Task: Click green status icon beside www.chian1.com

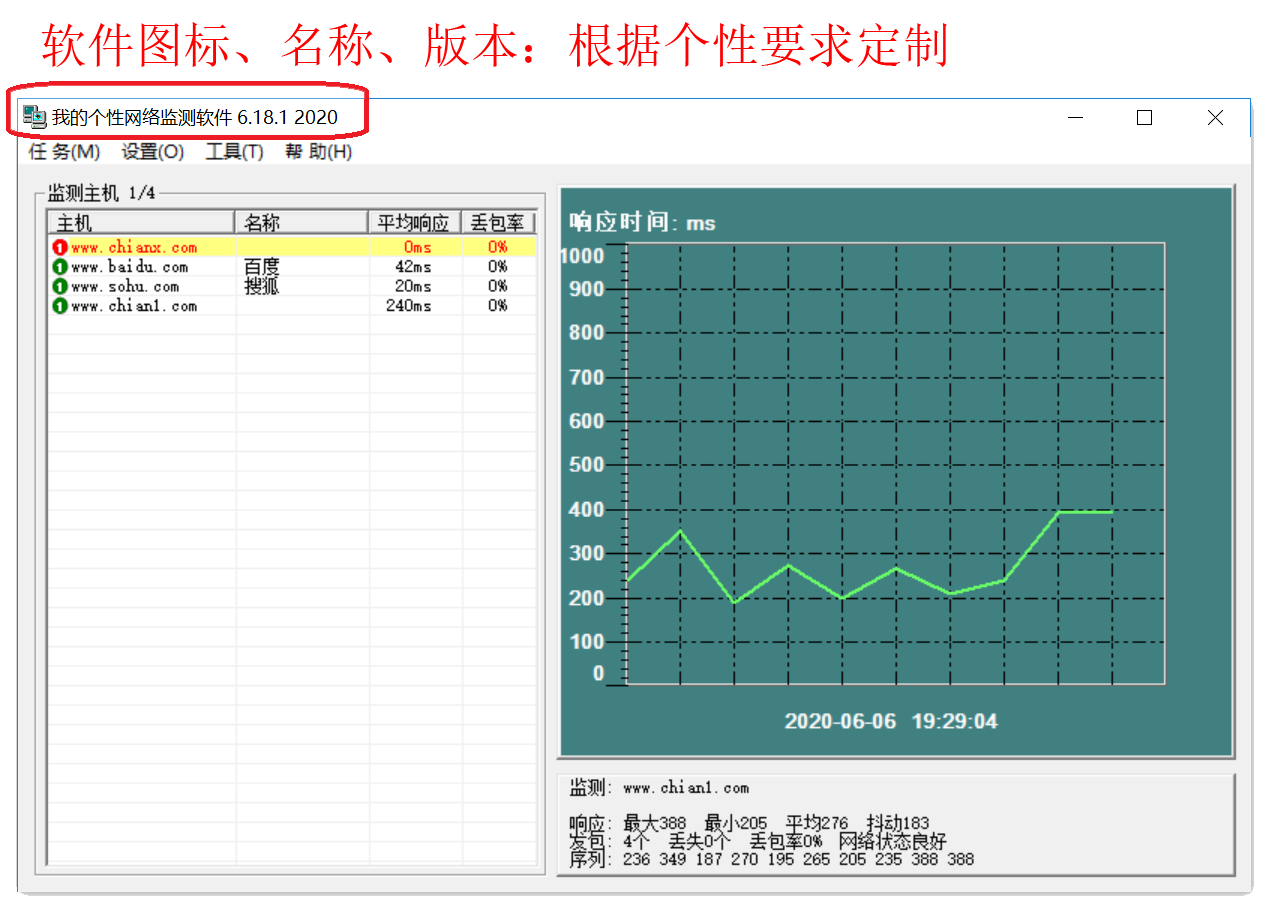Action: point(59,306)
